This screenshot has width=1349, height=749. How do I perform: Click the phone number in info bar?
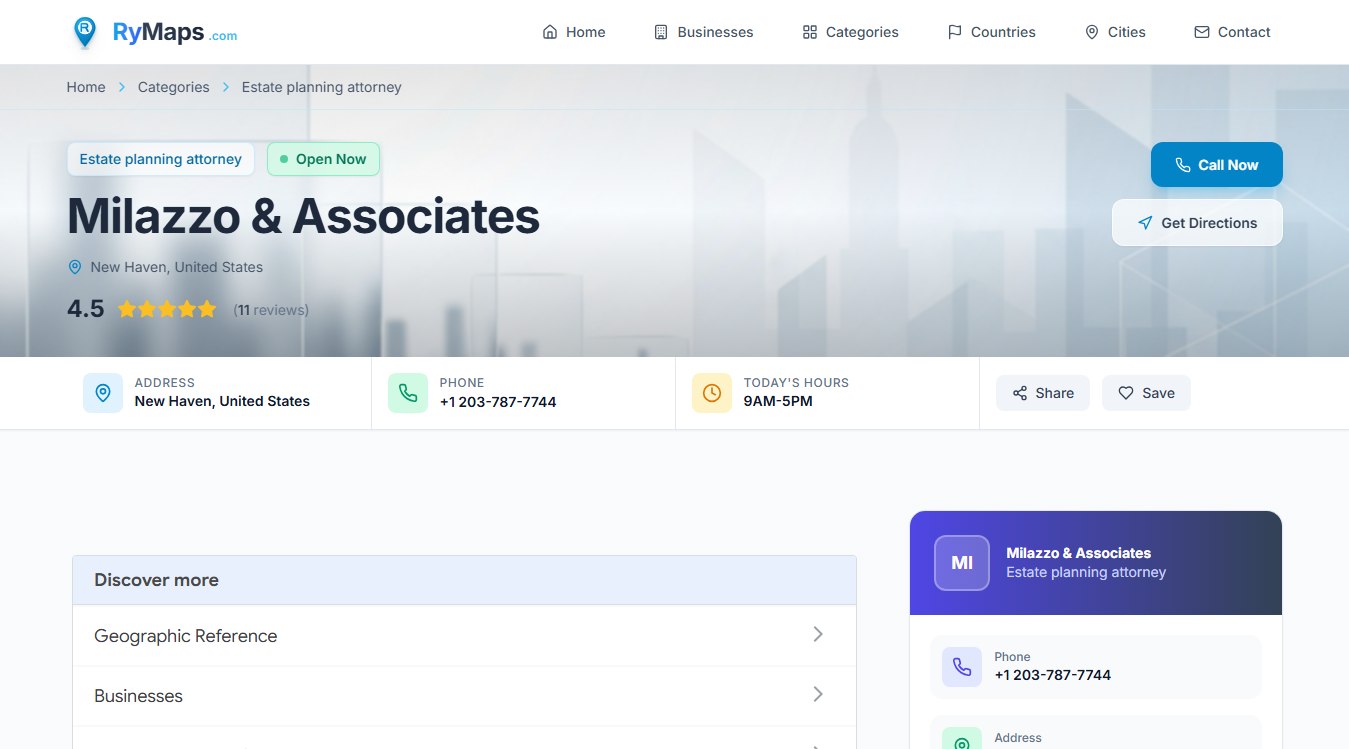[498, 402]
